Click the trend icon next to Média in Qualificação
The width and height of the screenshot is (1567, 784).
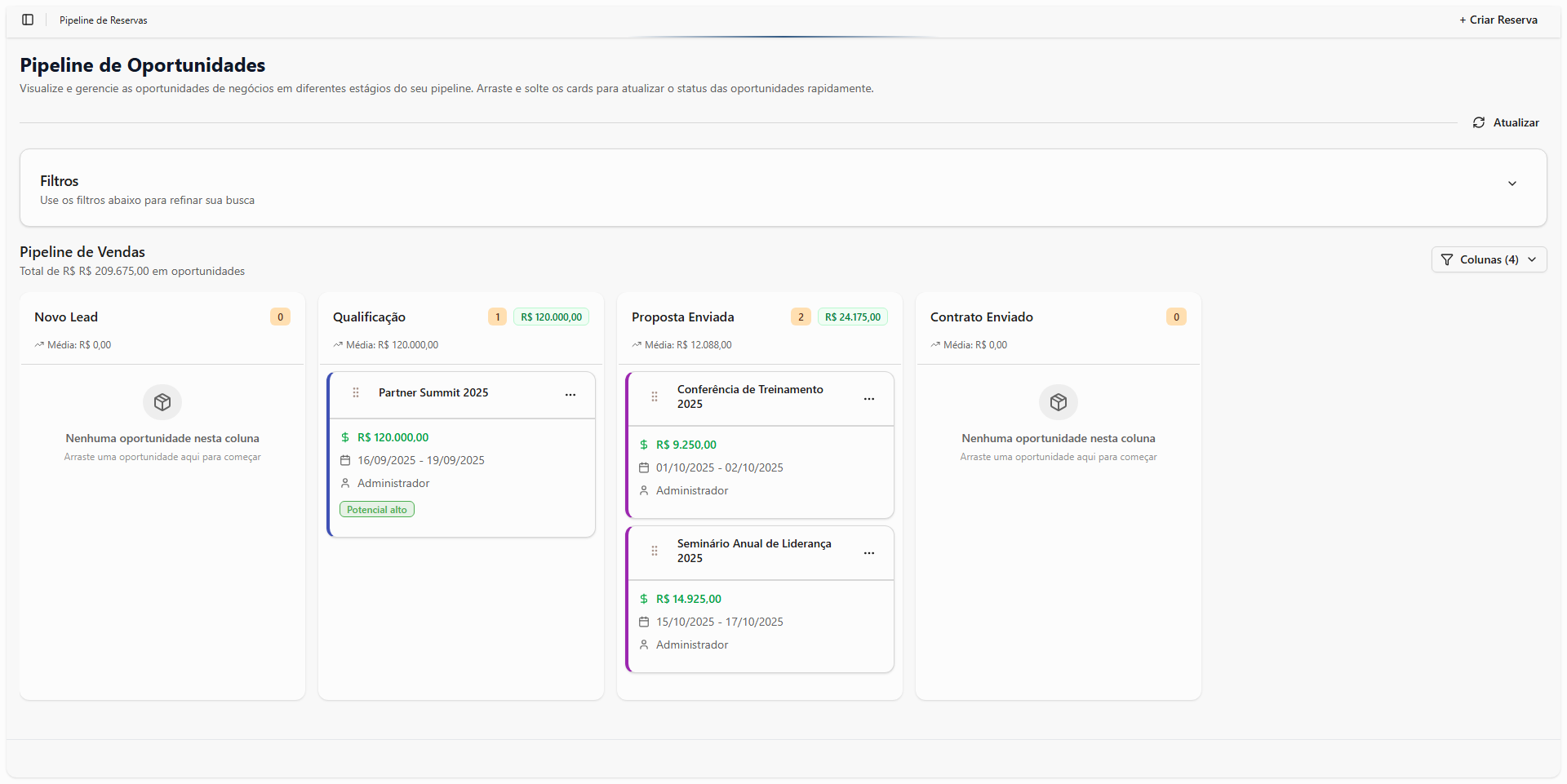[337, 344]
